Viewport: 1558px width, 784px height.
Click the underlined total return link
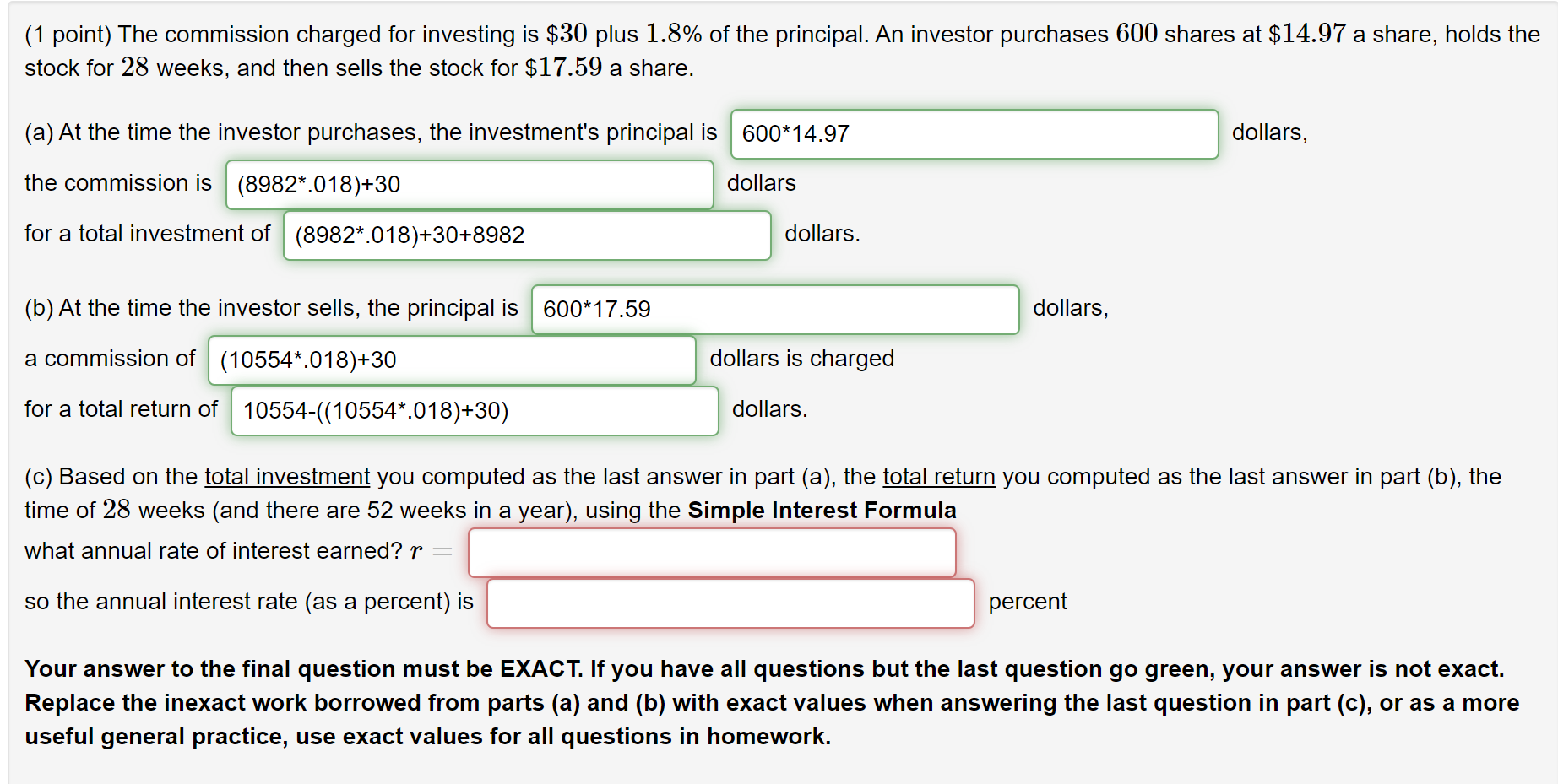938,477
